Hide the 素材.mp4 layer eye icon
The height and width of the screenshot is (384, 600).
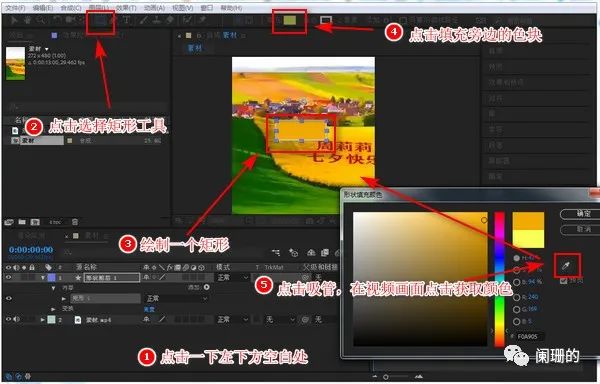[8, 319]
